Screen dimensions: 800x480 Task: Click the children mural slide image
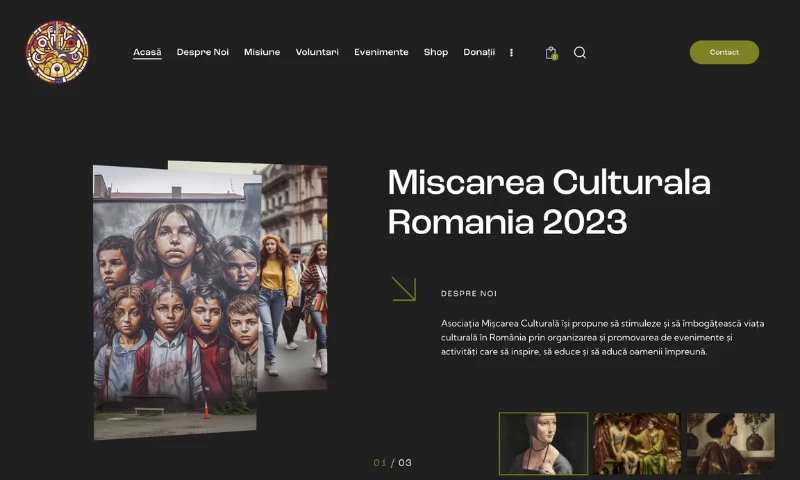pos(177,300)
